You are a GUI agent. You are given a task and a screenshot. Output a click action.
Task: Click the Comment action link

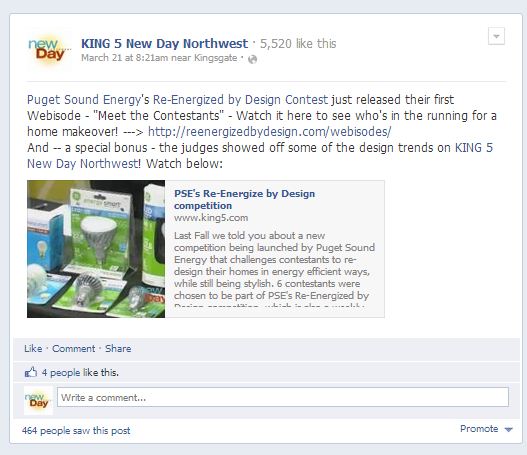[74, 348]
